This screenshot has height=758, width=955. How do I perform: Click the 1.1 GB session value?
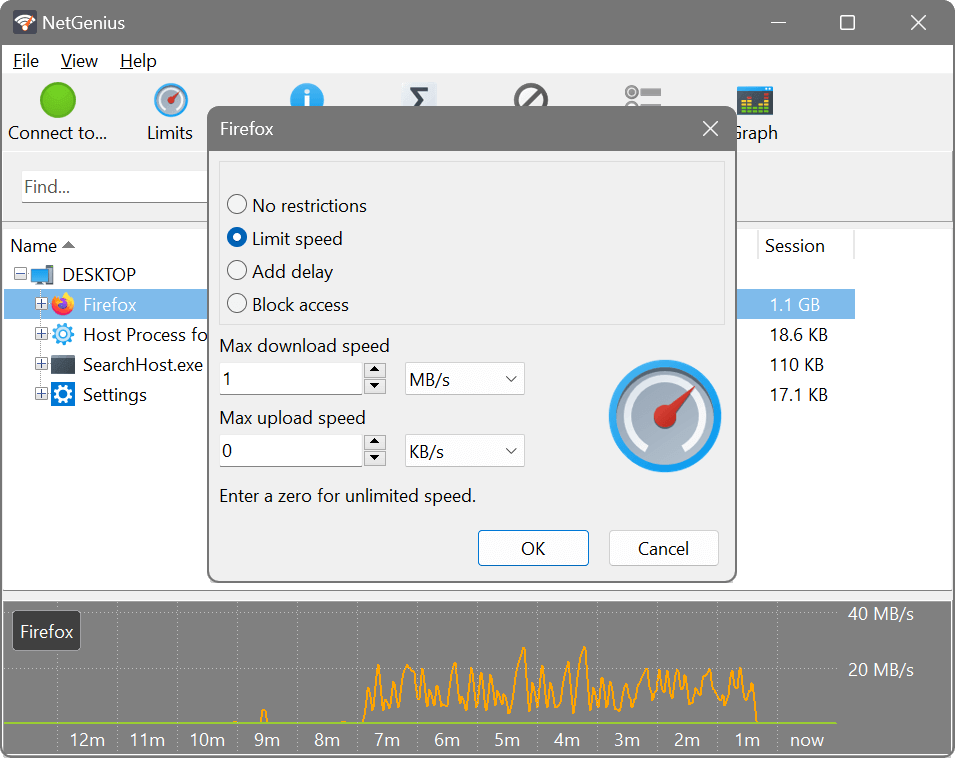pyautogui.click(x=795, y=304)
